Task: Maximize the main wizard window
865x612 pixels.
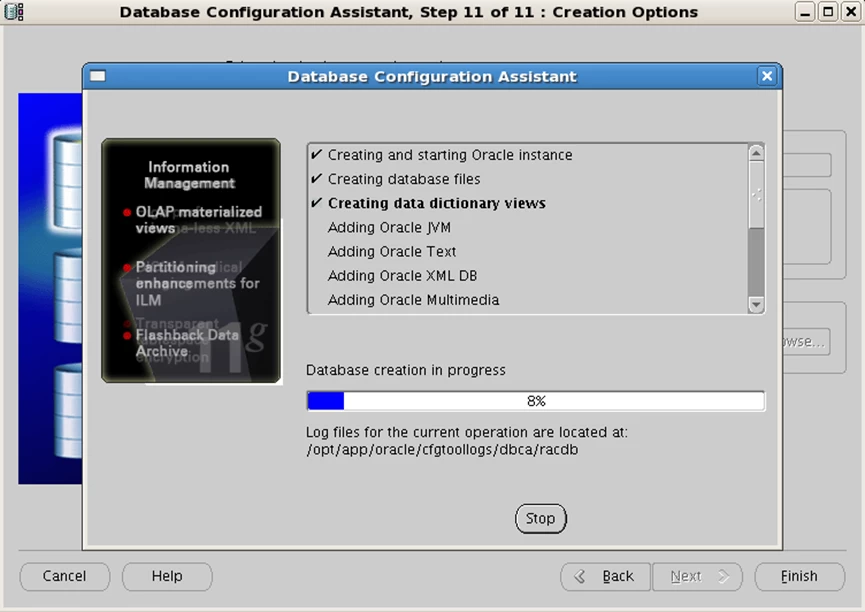Action: click(x=828, y=12)
